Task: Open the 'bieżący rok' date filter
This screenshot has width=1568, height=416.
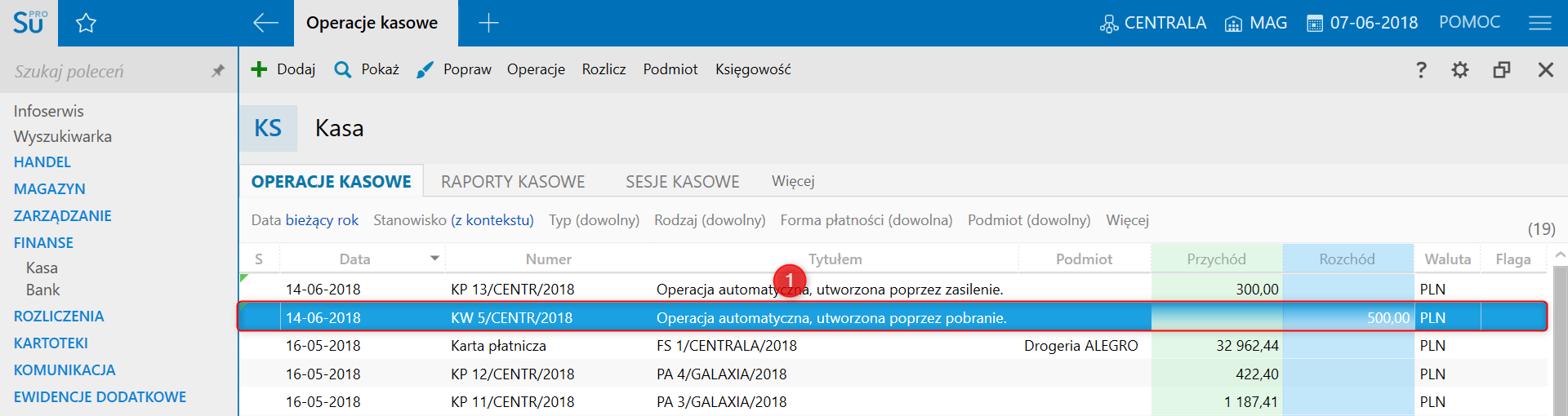Action: (322, 220)
